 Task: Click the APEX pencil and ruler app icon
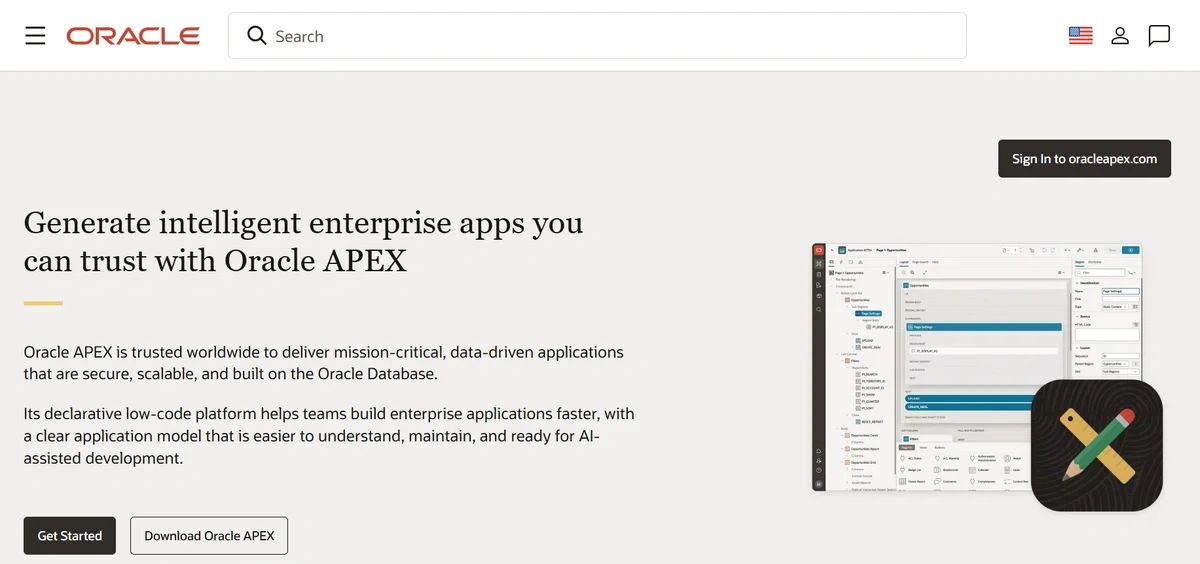pyautogui.click(x=1096, y=446)
